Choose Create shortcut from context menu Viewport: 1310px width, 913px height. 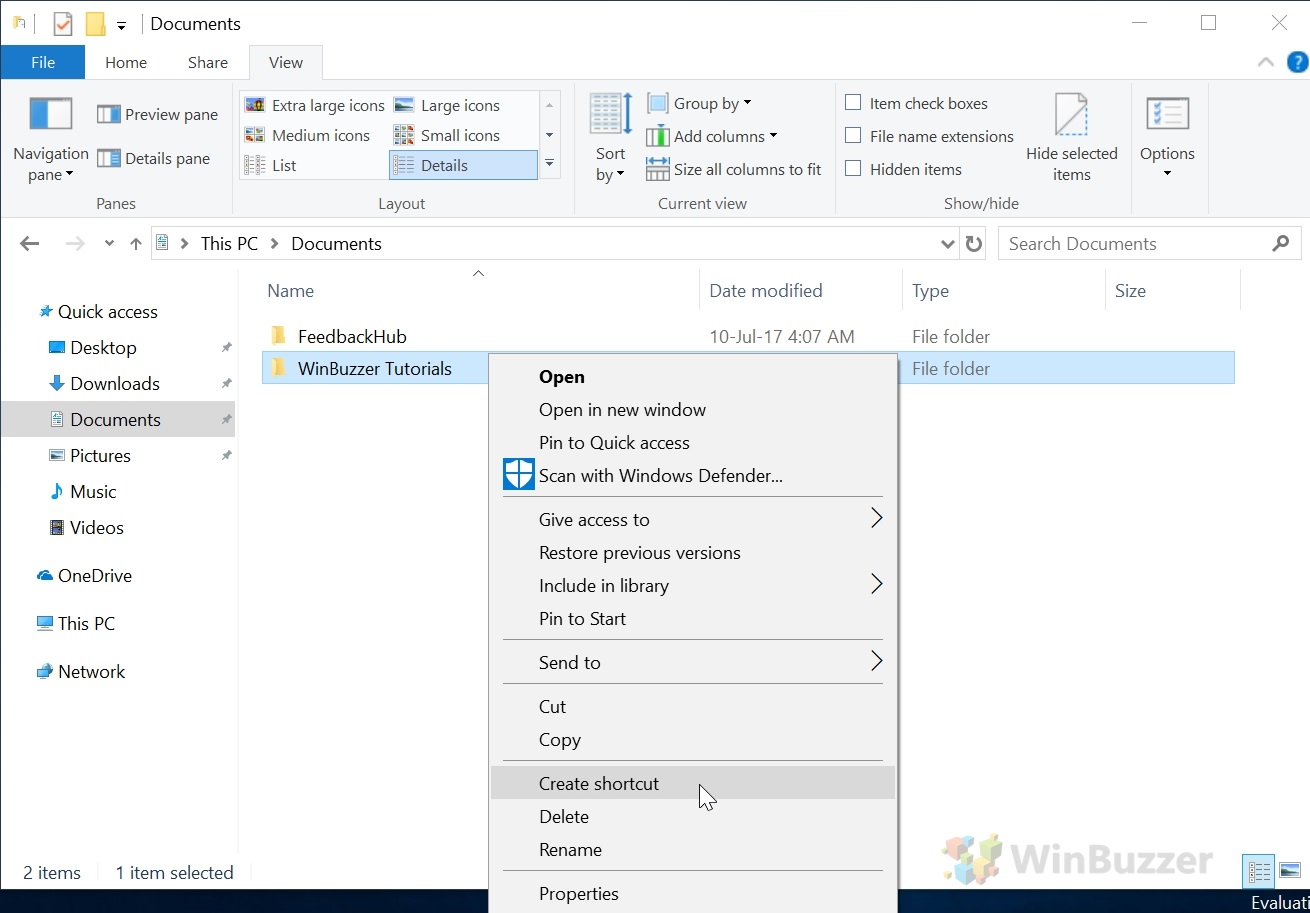[x=598, y=783]
